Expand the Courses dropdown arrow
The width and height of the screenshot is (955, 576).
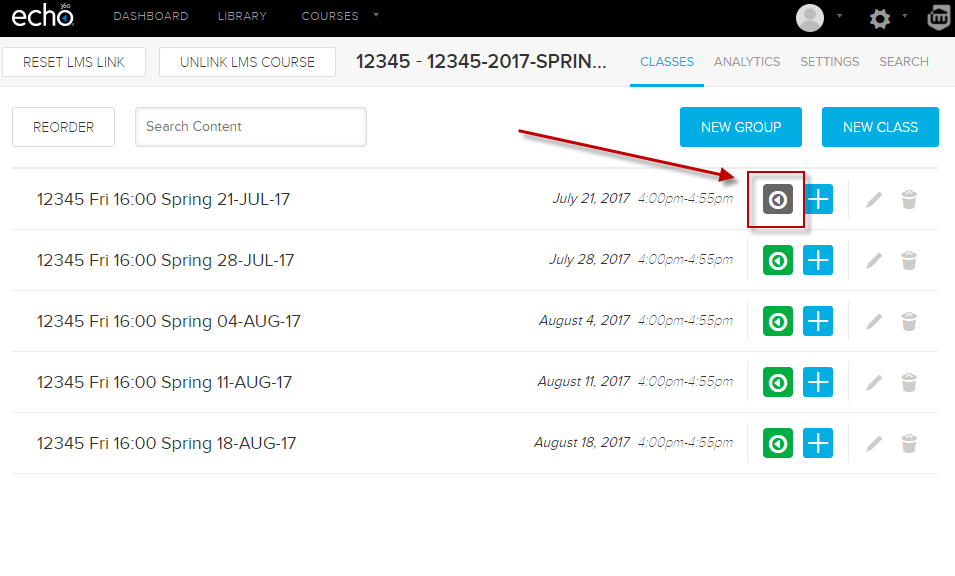click(x=376, y=16)
